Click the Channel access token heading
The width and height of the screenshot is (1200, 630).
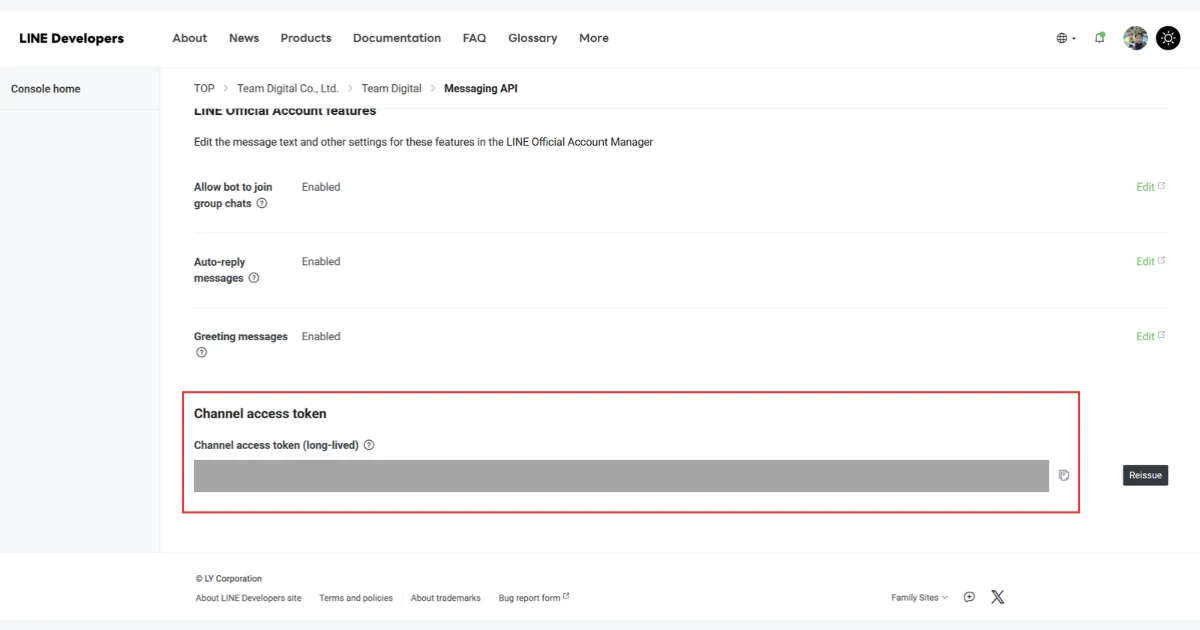click(x=260, y=413)
